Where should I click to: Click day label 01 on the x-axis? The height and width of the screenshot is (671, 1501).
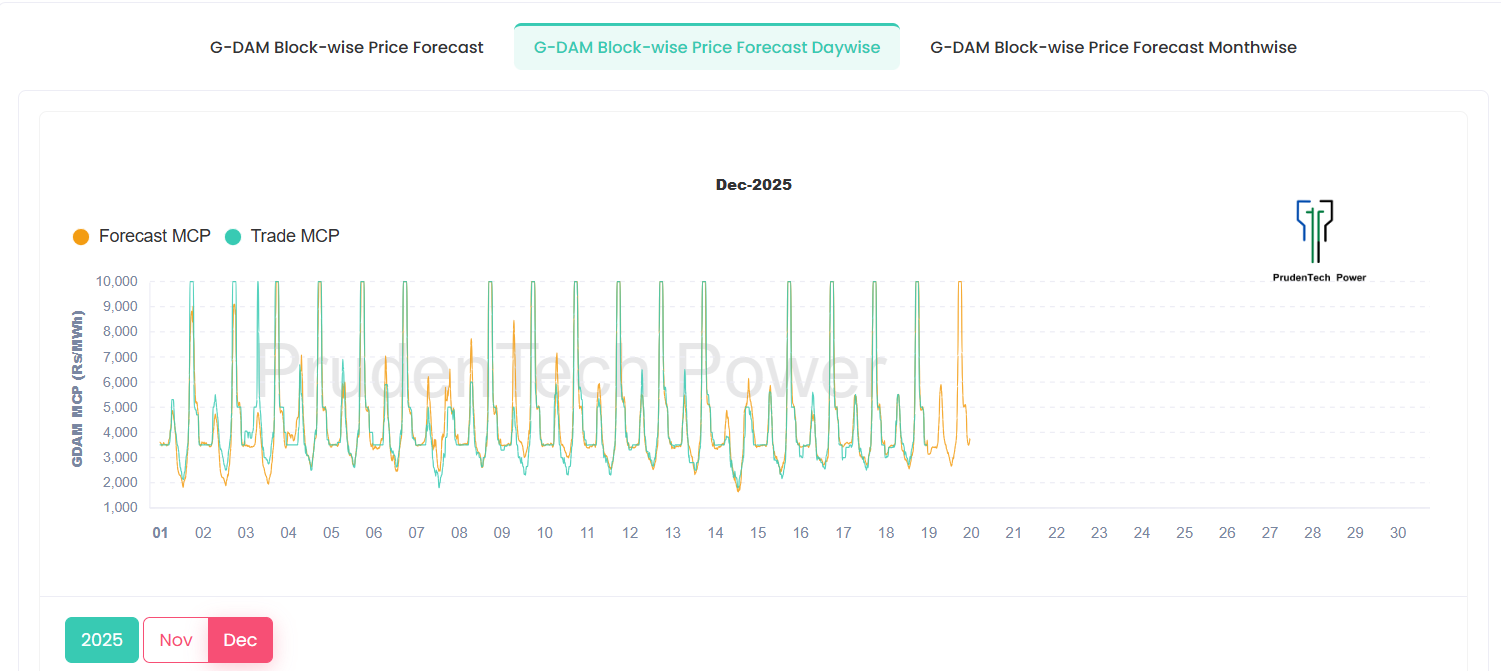[160, 532]
